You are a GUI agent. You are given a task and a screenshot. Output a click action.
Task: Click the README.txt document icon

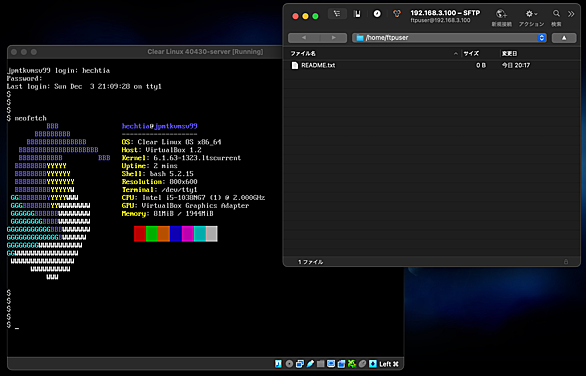(x=295, y=65)
